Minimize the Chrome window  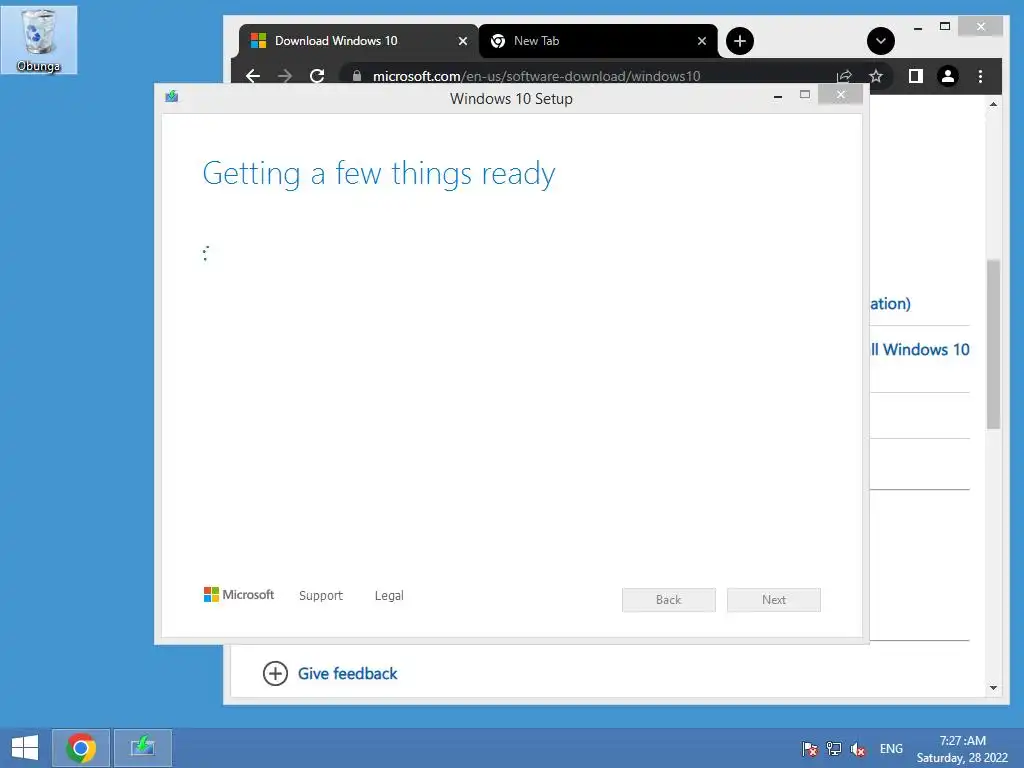point(918,28)
